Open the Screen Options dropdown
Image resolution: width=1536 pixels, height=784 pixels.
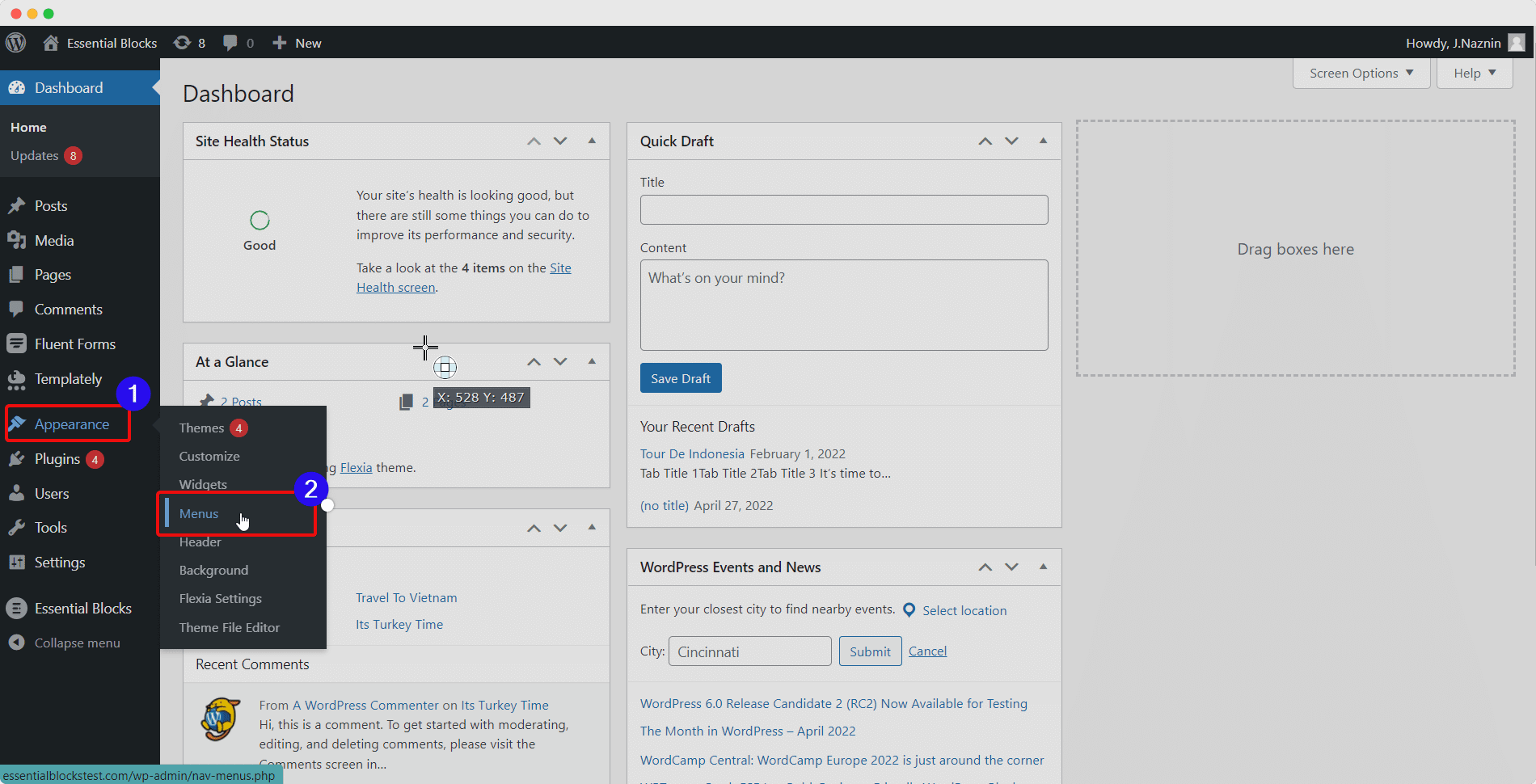(x=1361, y=73)
